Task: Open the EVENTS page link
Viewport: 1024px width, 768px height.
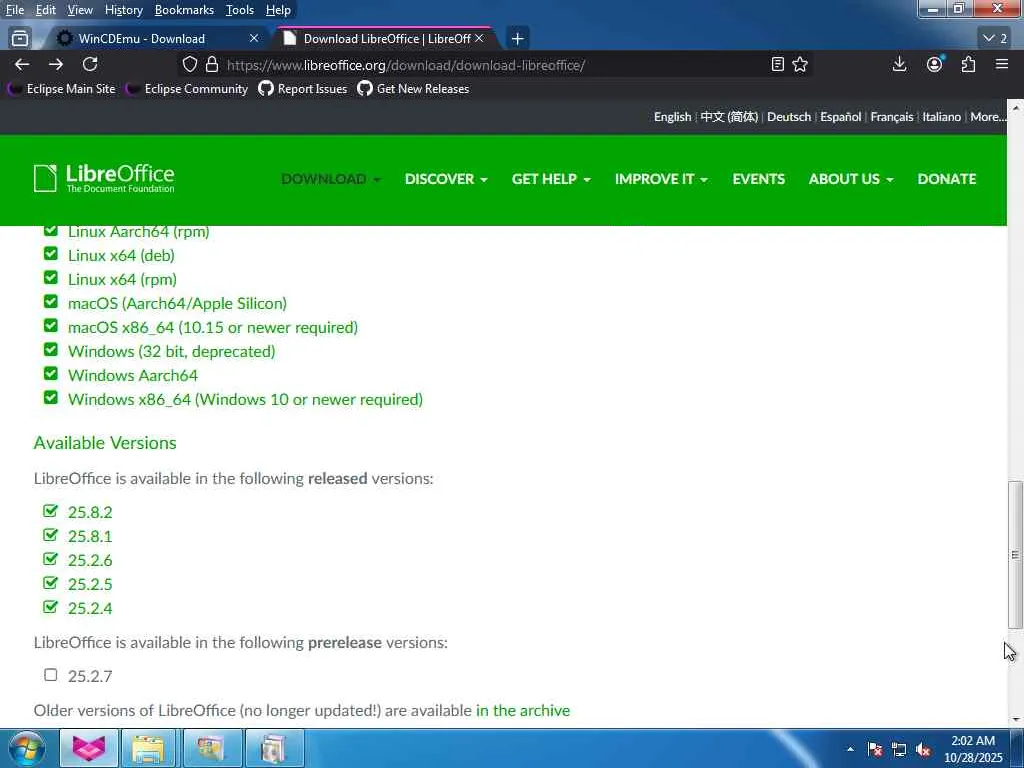Action: tap(758, 179)
